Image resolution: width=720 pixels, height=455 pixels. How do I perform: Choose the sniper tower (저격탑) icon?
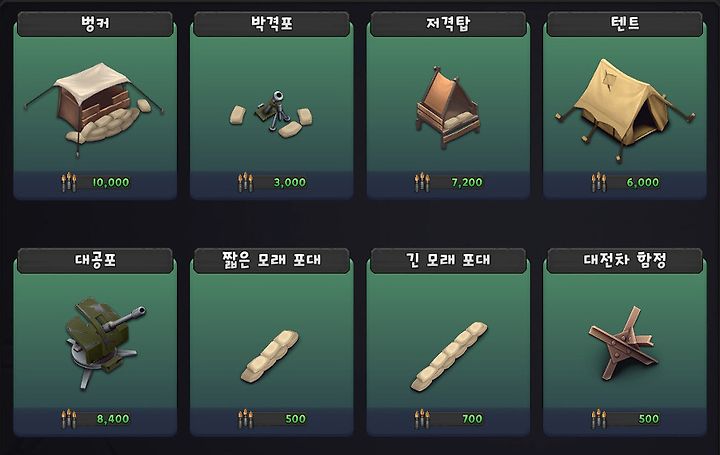coord(447,107)
